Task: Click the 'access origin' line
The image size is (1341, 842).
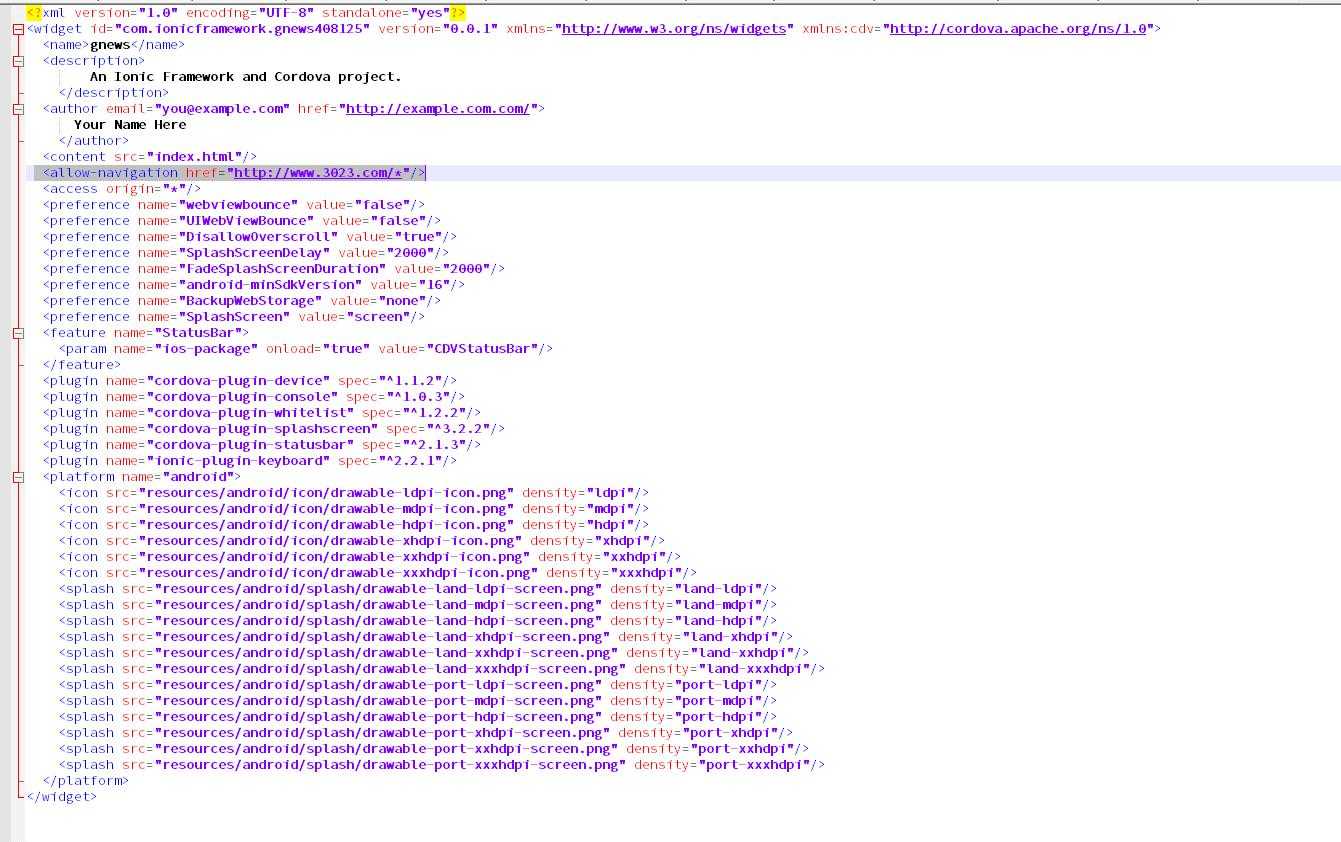Action: coord(122,189)
